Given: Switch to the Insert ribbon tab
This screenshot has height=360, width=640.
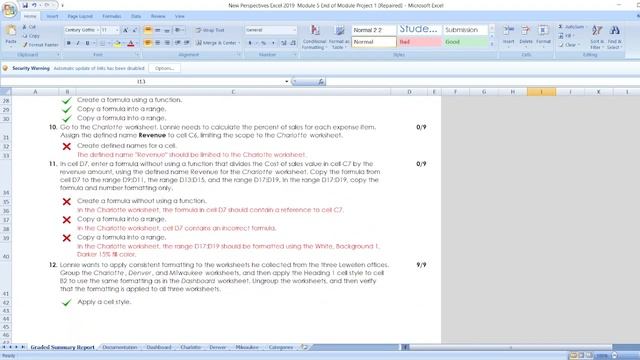Looking at the screenshot, I should tap(52, 16).
